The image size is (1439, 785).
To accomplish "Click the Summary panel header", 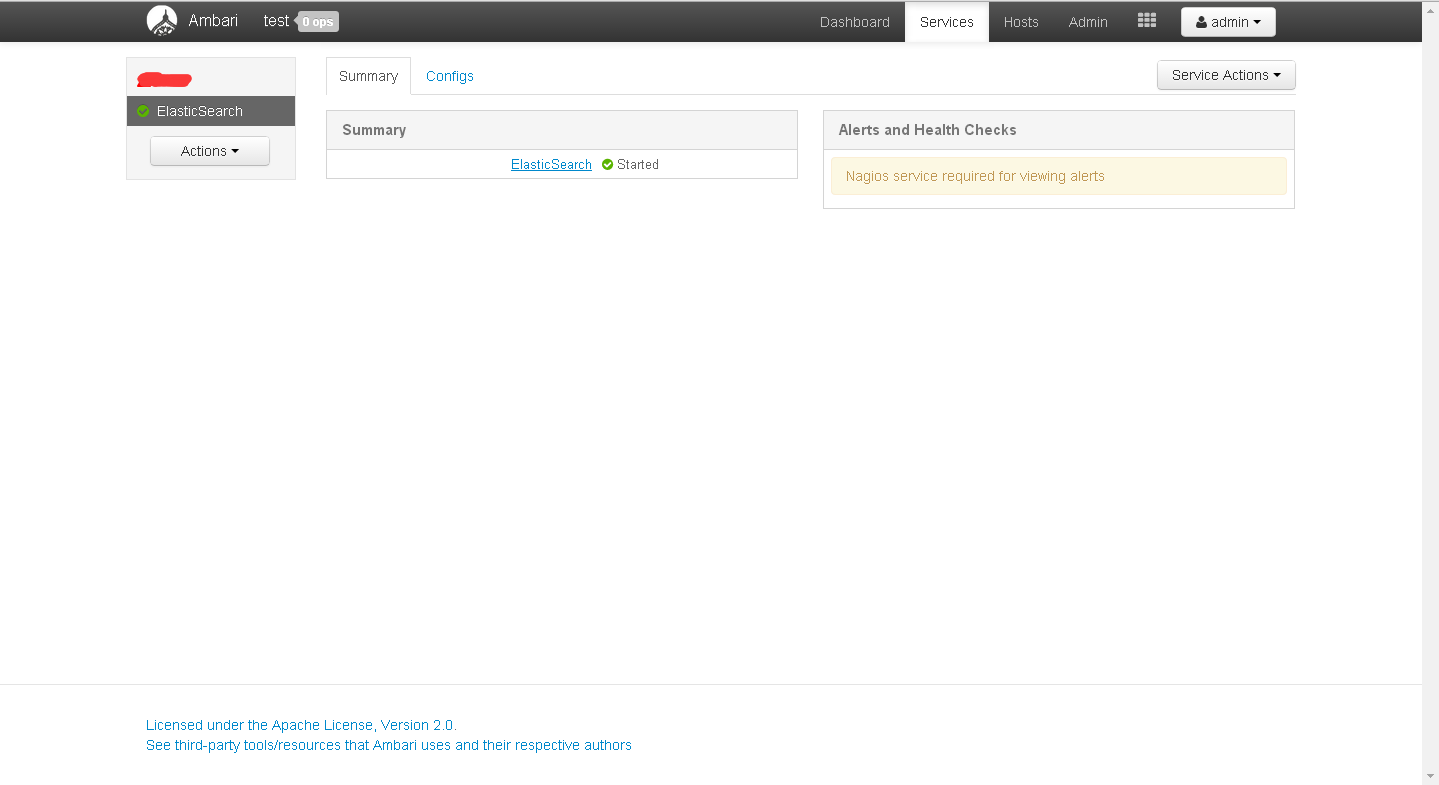I will (562, 130).
